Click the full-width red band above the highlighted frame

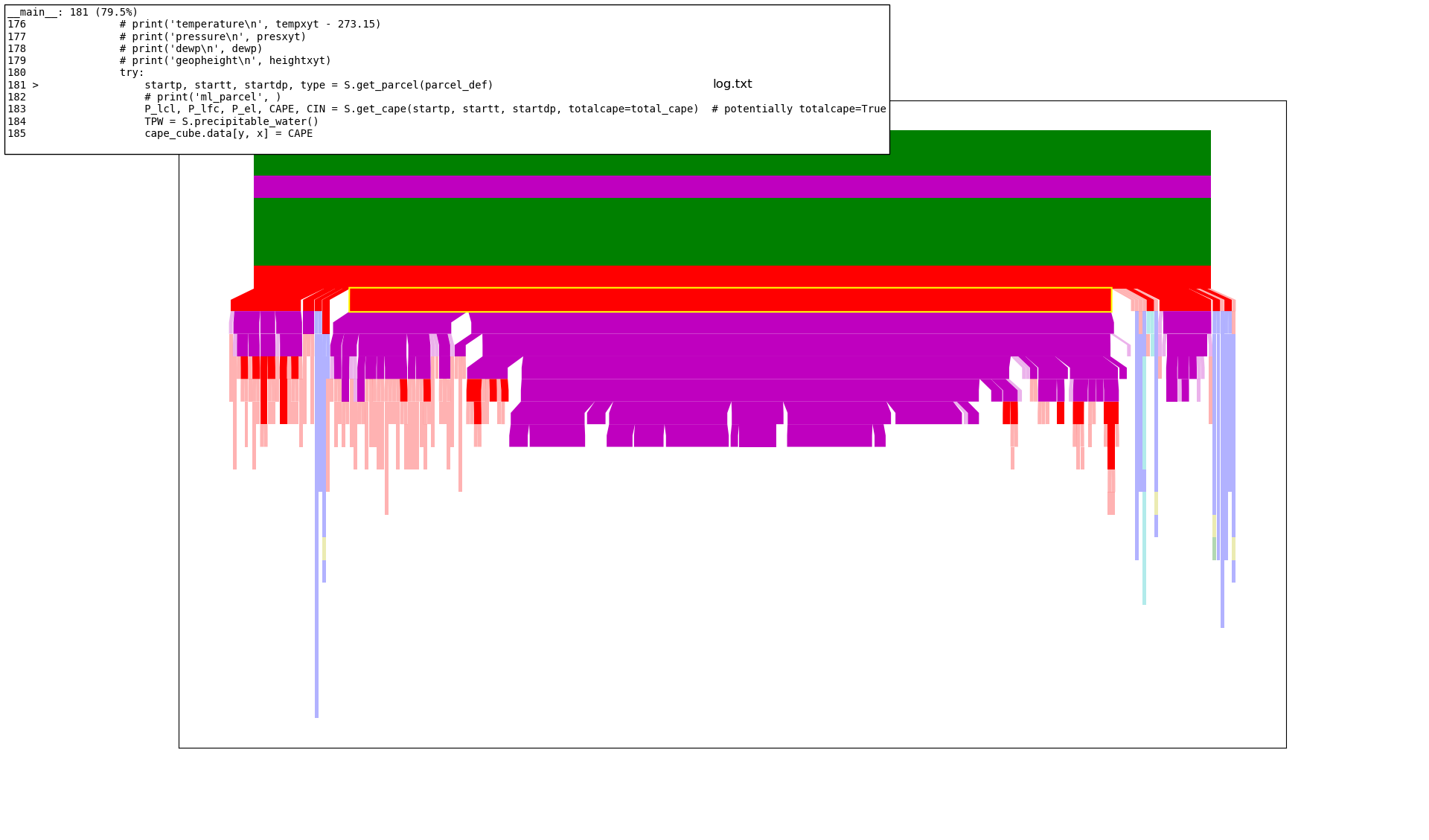click(x=732, y=277)
